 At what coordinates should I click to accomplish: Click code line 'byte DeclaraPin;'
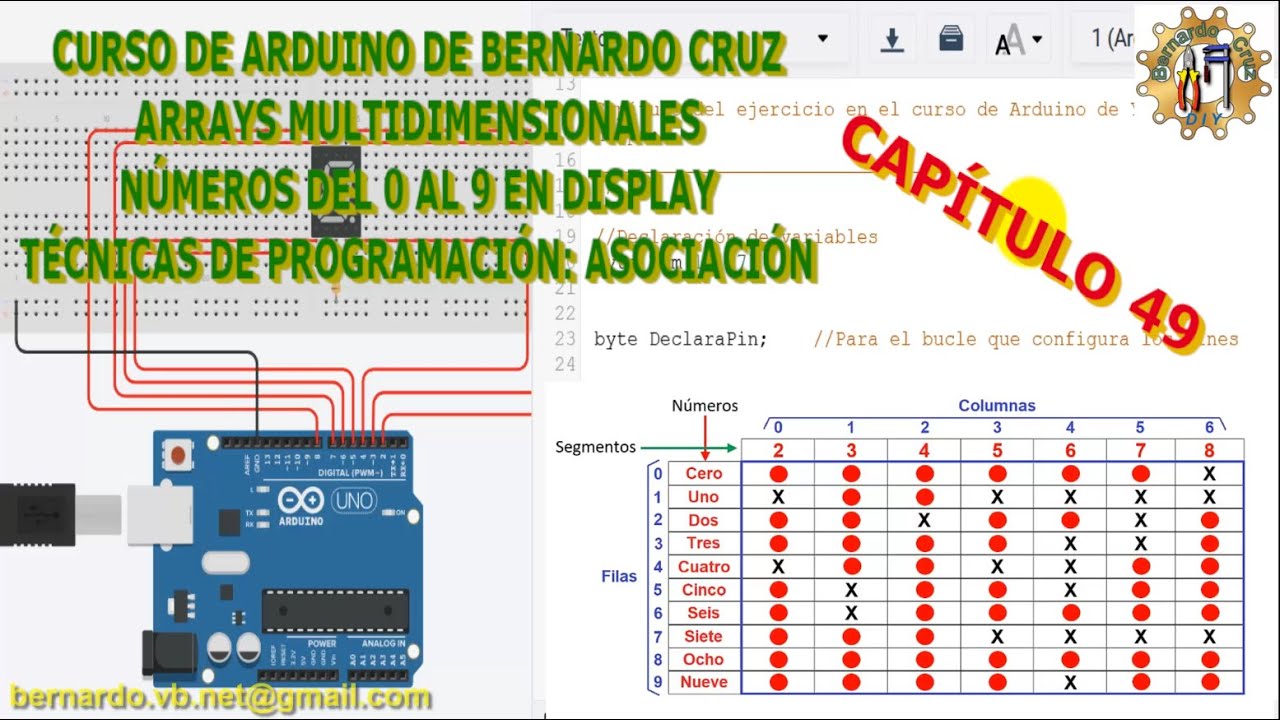(680, 339)
